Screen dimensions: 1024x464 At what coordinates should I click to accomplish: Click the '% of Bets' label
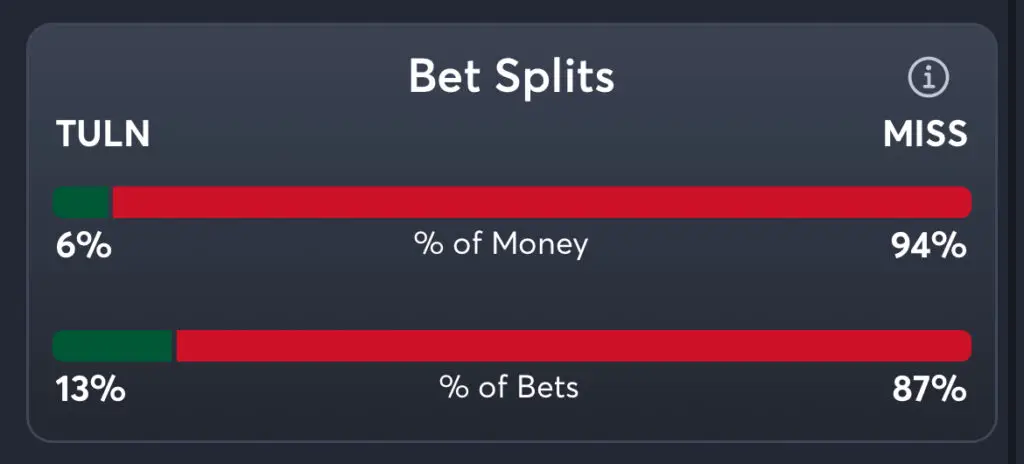click(509, 387)
